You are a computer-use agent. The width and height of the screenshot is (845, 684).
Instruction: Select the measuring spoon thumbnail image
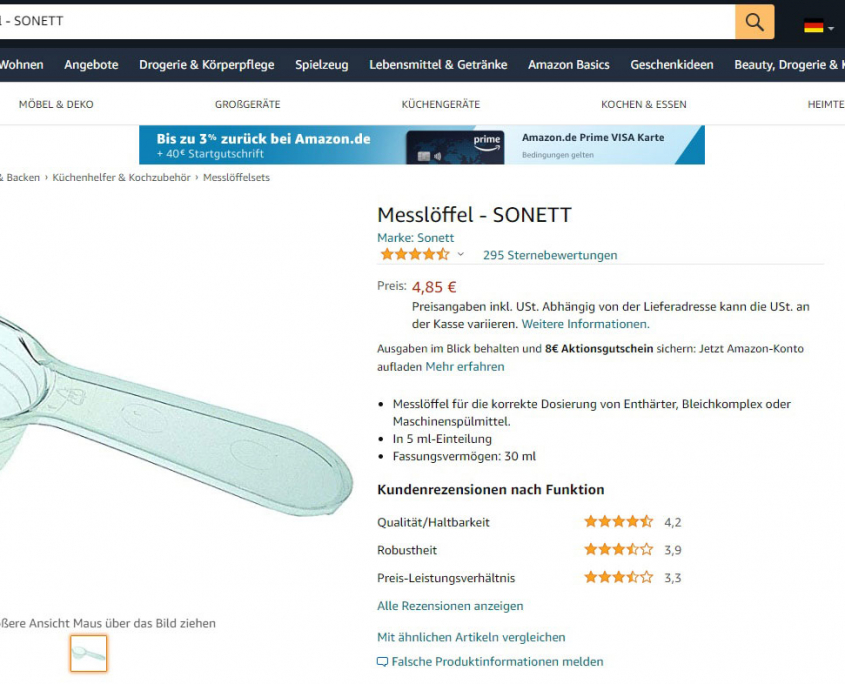(x=88, y=653)
